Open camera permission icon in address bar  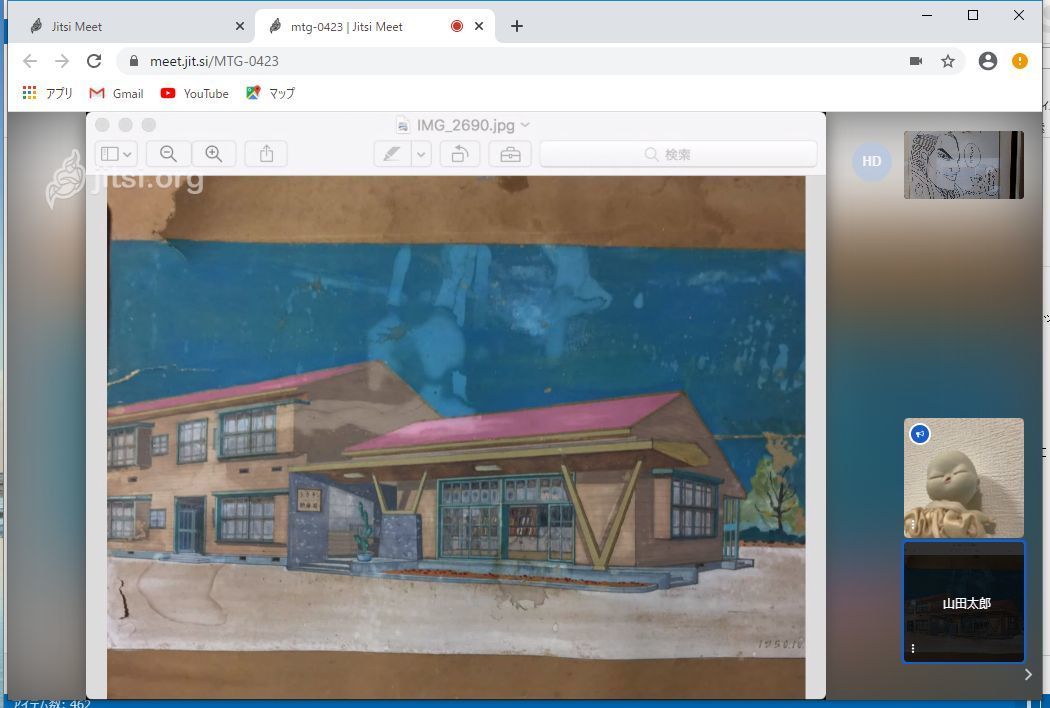(x=916, y=61)
